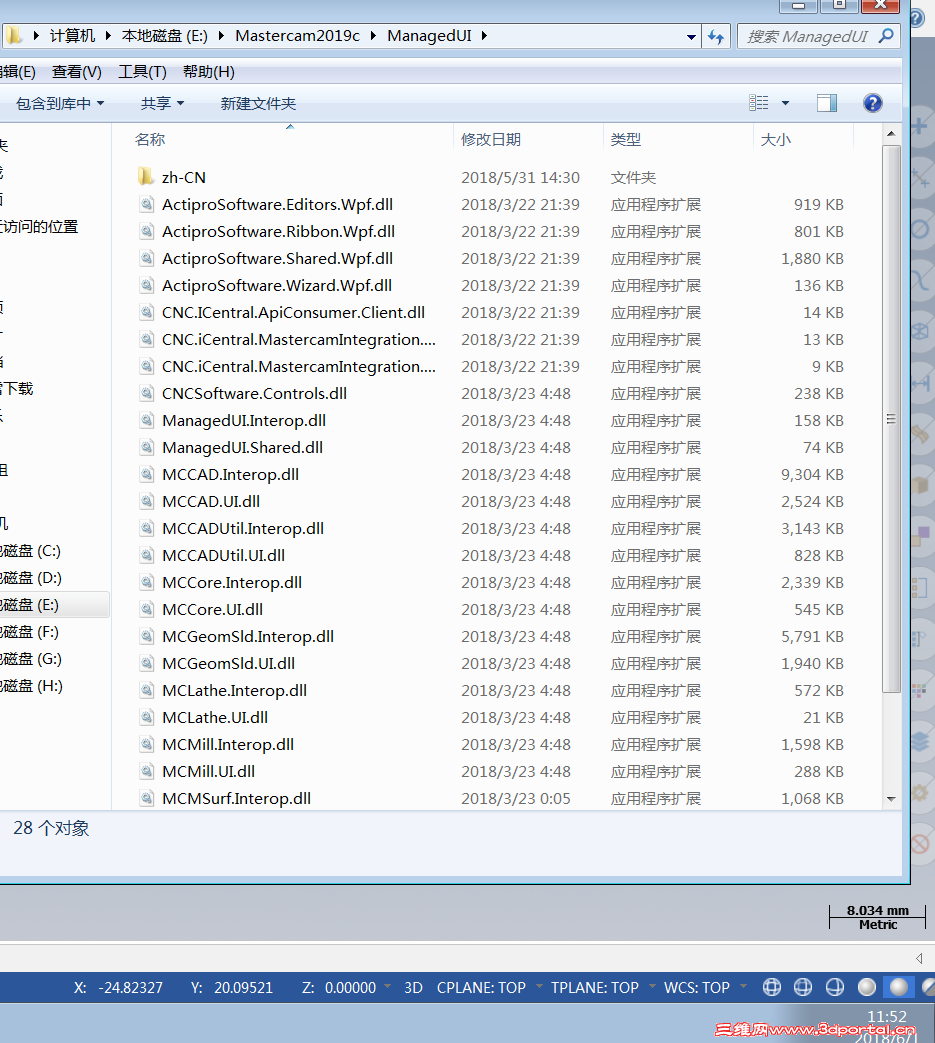Viewport: 935px width, 1043px height.
Task: Click the vertical scrollbar thumb in file list
Action: coord(891,419)
